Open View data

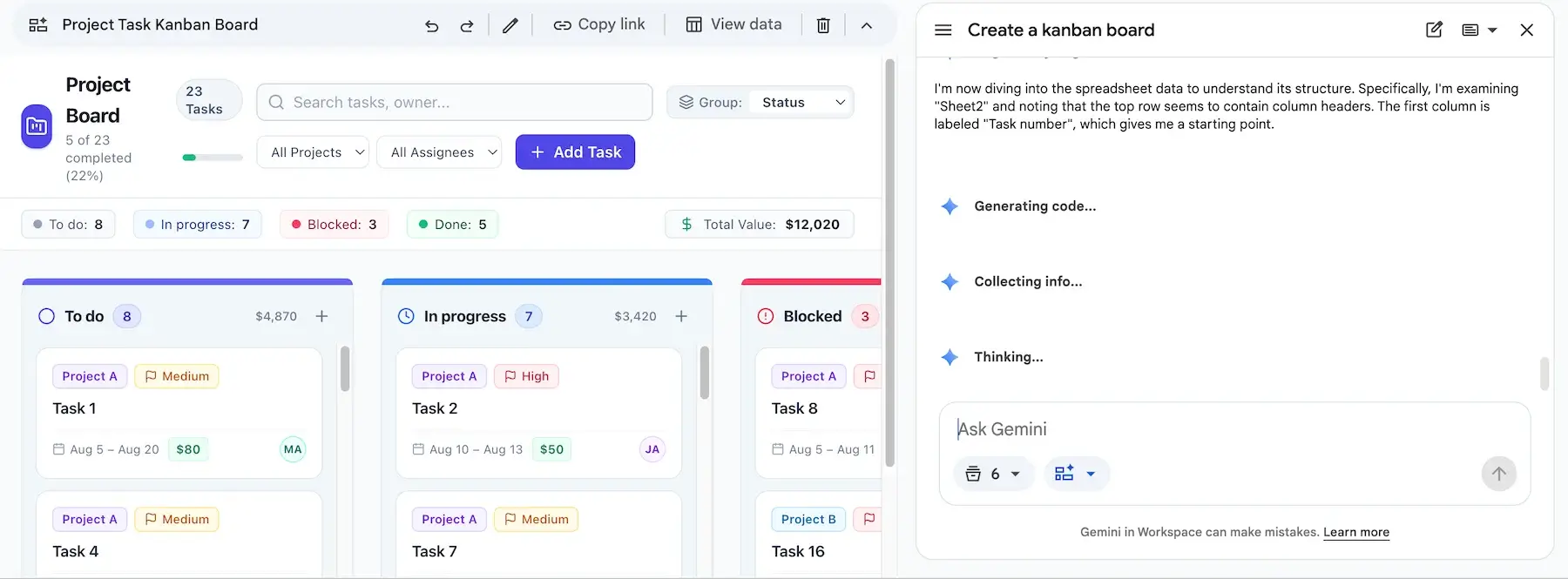[x=733, y=24]
